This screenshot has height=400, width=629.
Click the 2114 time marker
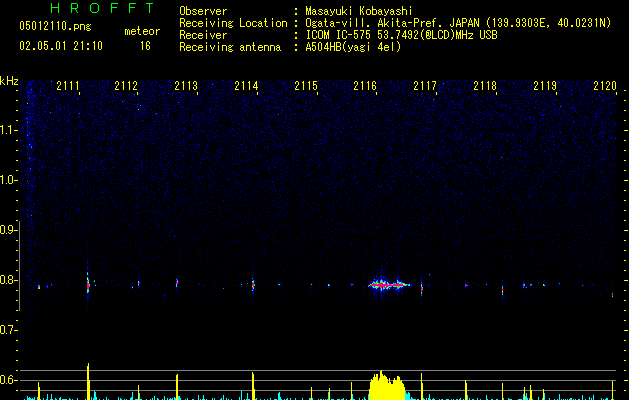click(246, 86)
